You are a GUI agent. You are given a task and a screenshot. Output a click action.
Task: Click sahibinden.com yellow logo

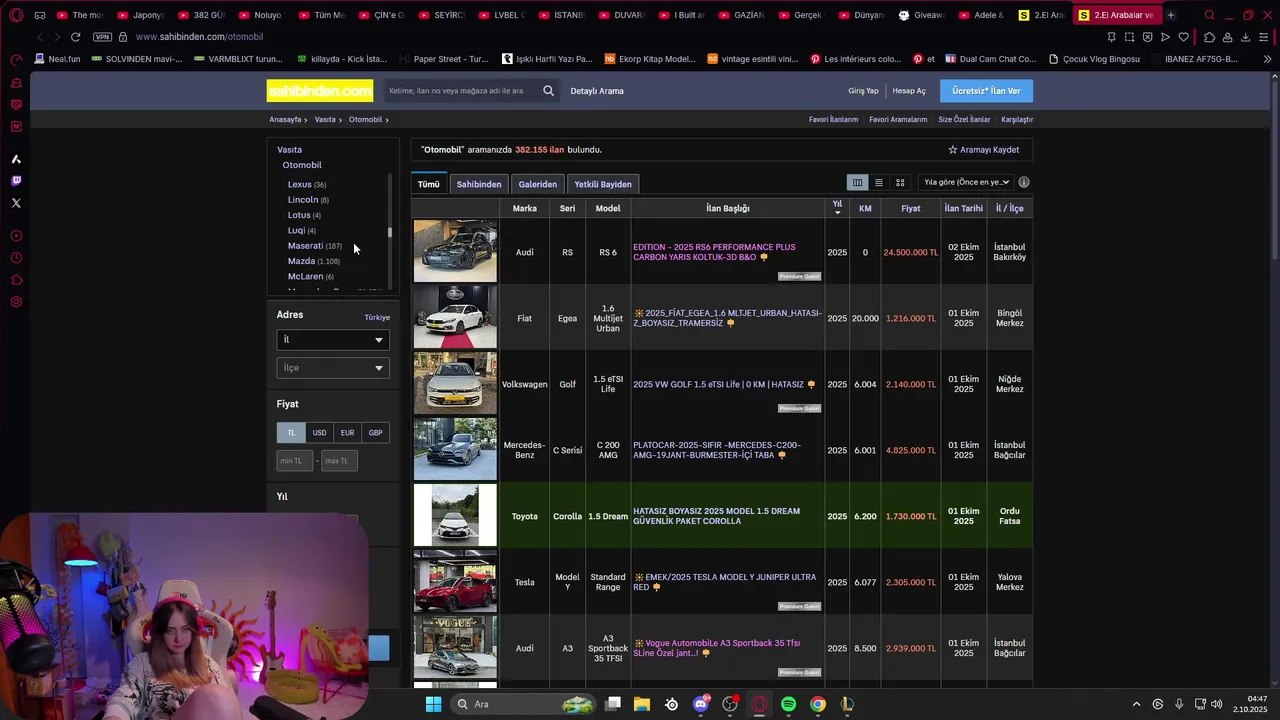tap(320, 91)
